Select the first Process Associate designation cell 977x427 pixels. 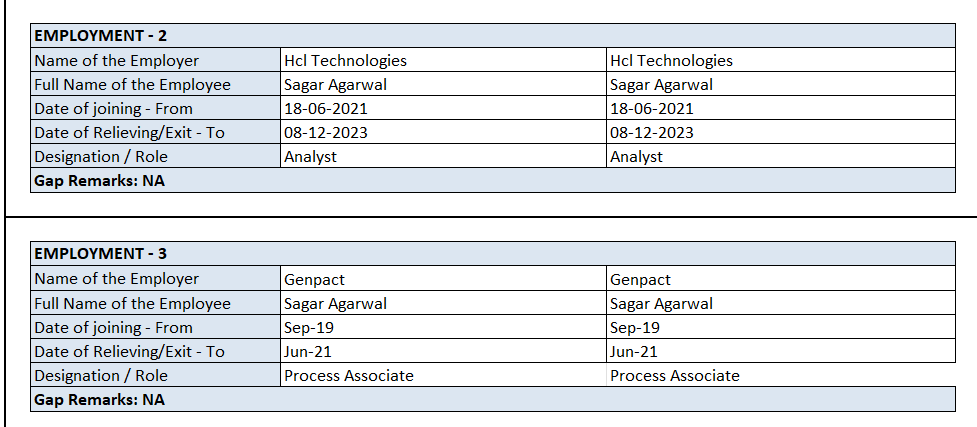348,375
